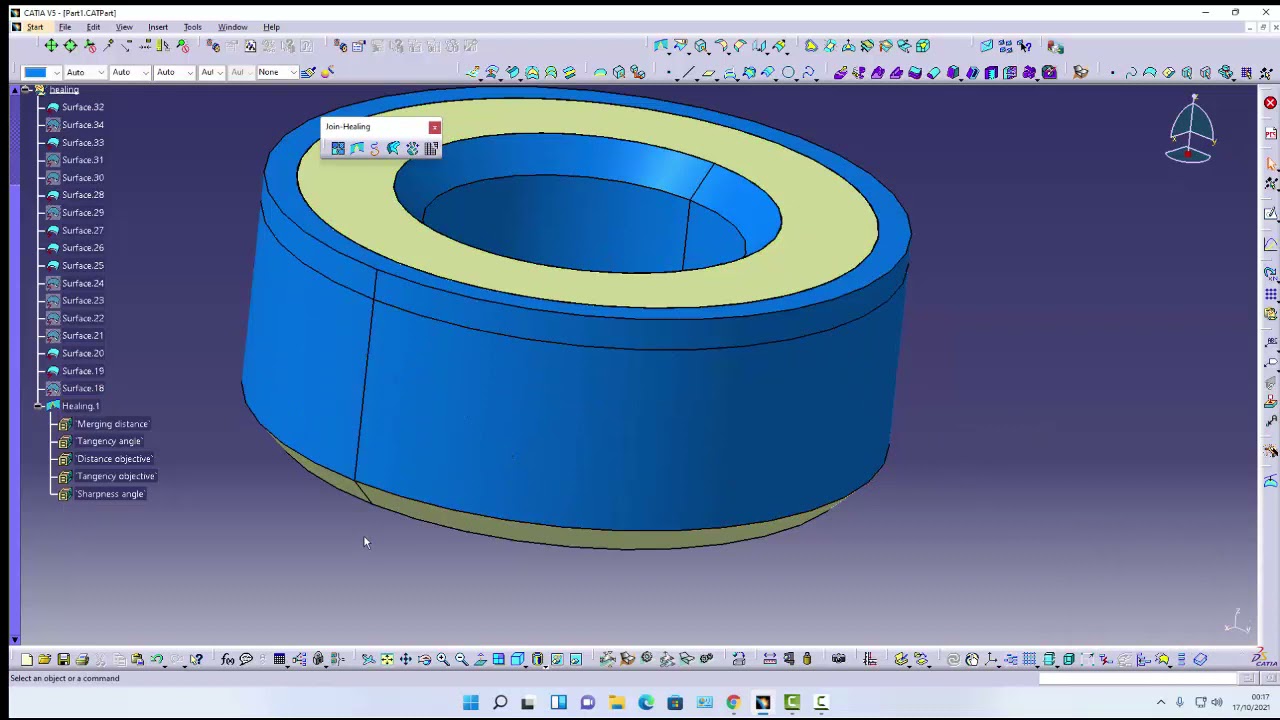The height and width of the screenshot is (720, 1280).
Task: Open the Window menu
Action: coord(232,27)
